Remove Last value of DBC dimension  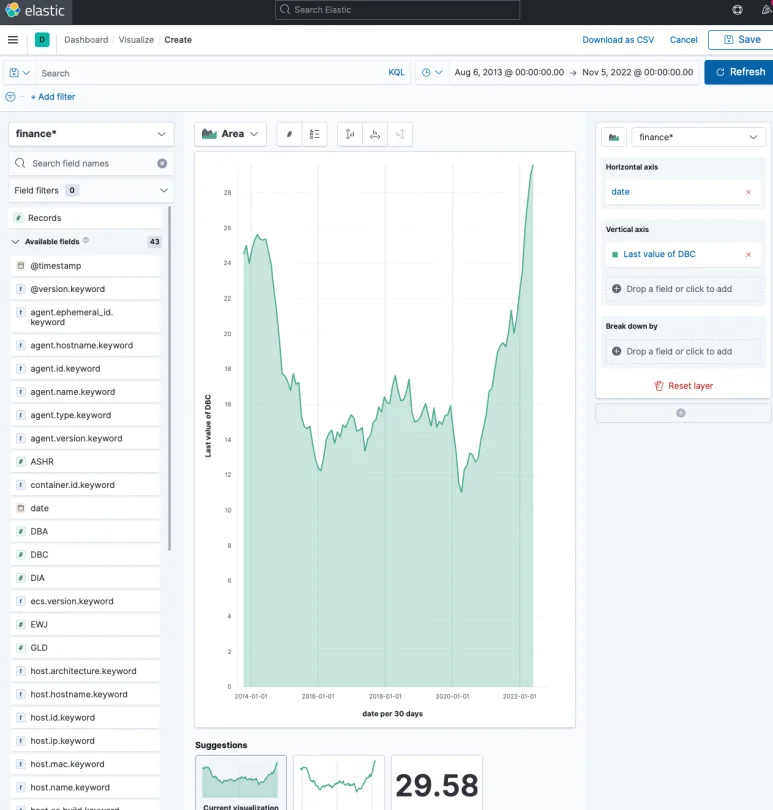pos(748,255)
